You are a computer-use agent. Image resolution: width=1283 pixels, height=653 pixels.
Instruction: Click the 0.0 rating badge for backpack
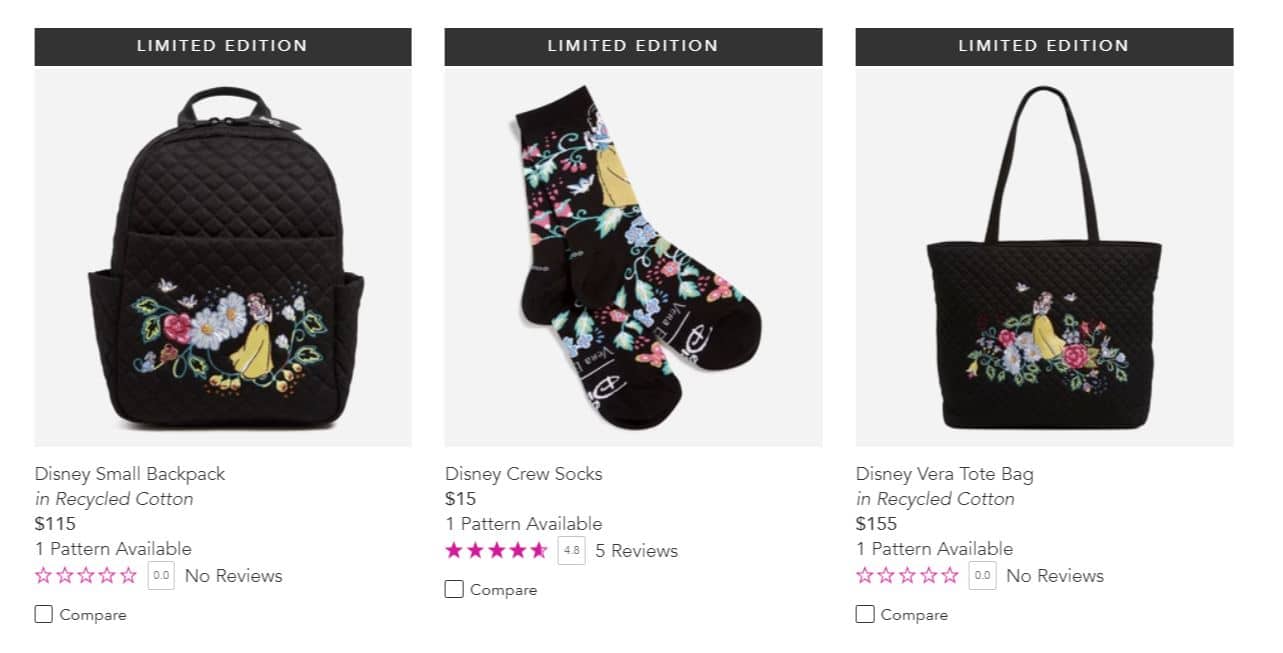tap(161, 576)
